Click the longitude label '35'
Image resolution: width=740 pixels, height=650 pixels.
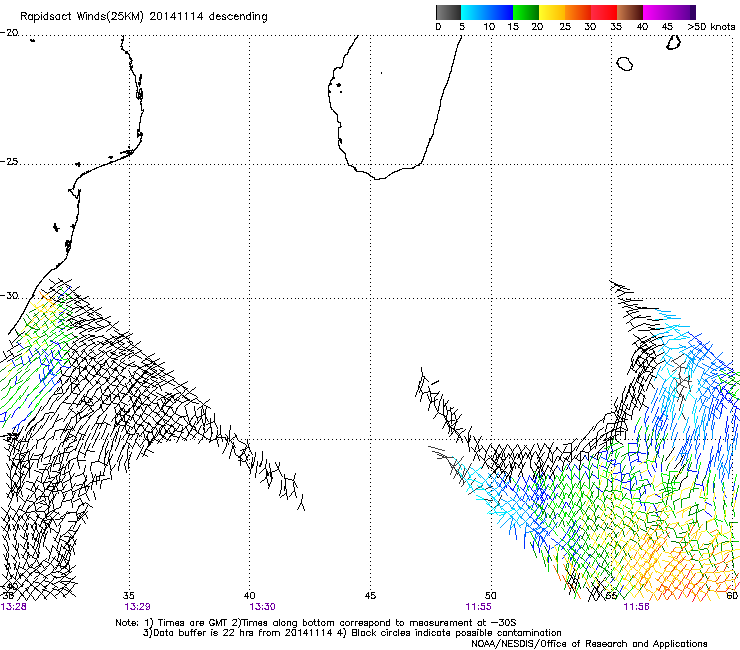[129, 596]
